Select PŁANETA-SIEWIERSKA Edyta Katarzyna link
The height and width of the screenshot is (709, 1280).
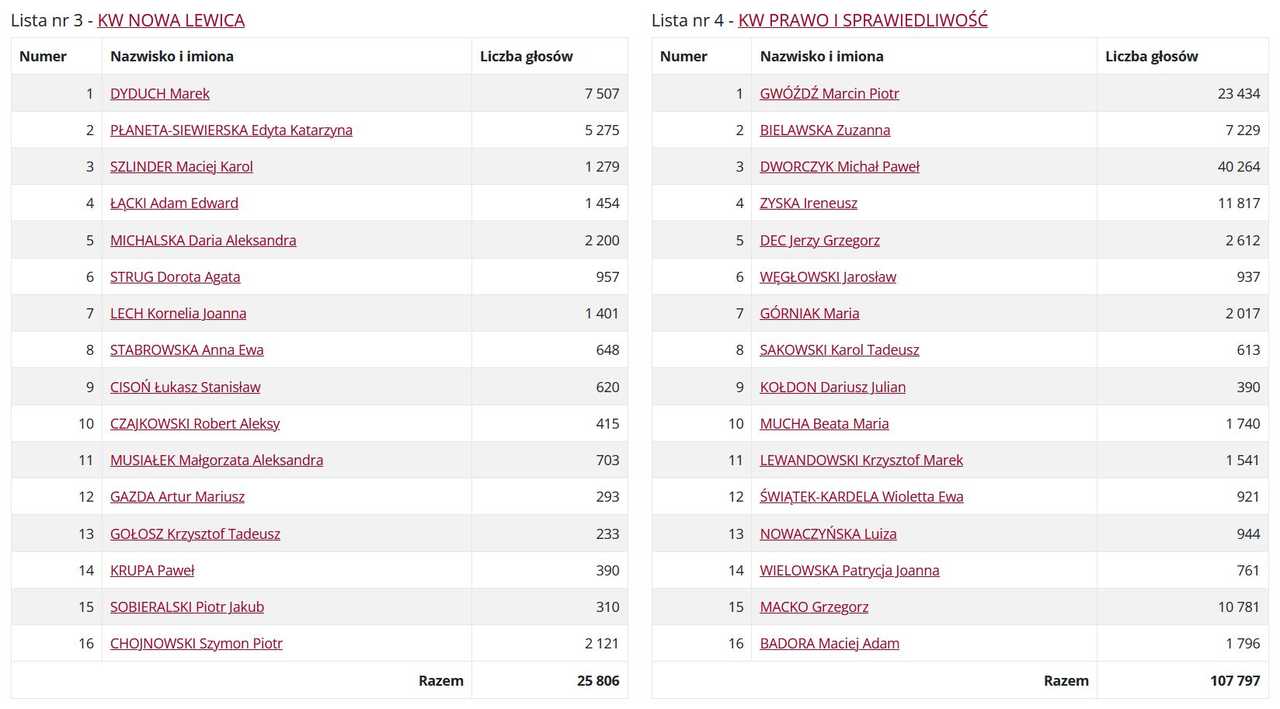(x=231, y=130)
